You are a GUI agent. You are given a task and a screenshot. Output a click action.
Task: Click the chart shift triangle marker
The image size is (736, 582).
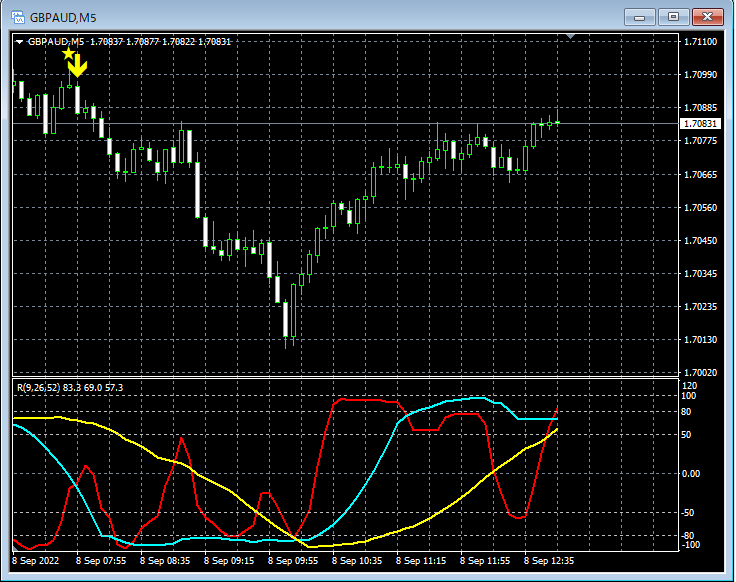(x=570, y=36)
